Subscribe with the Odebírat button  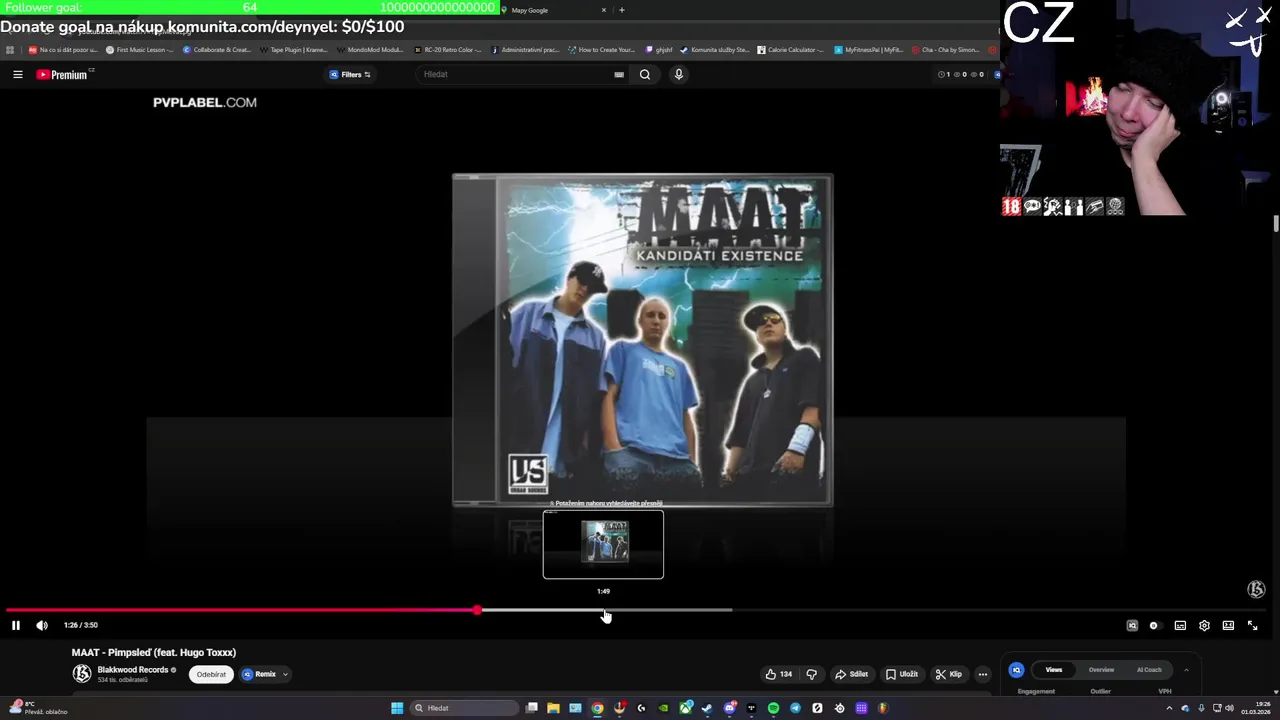click(x=211, y=674)
